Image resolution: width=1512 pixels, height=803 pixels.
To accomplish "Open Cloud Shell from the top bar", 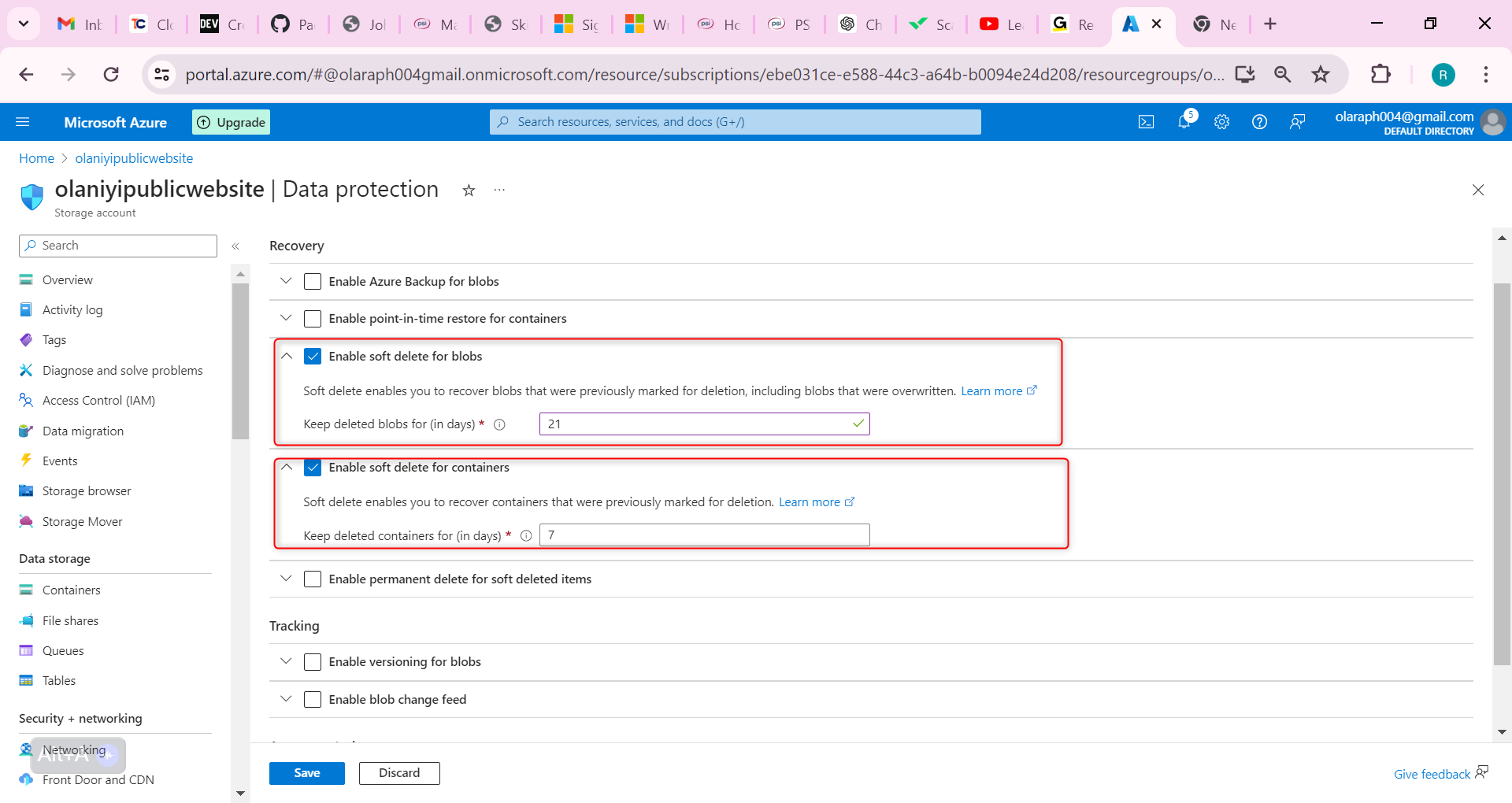I will [x=1146, y=122].
